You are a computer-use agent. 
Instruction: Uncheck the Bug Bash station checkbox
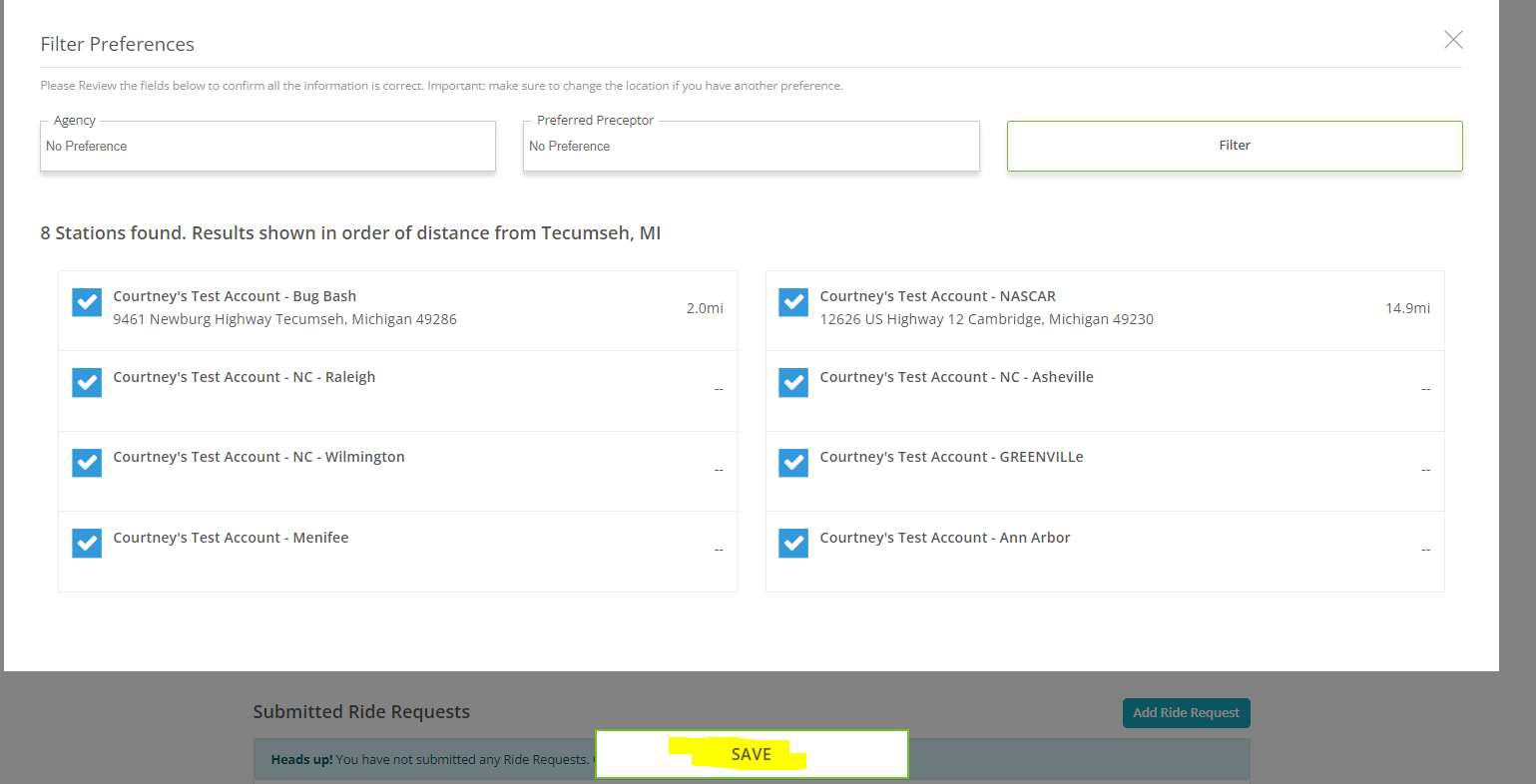[87, 302]
